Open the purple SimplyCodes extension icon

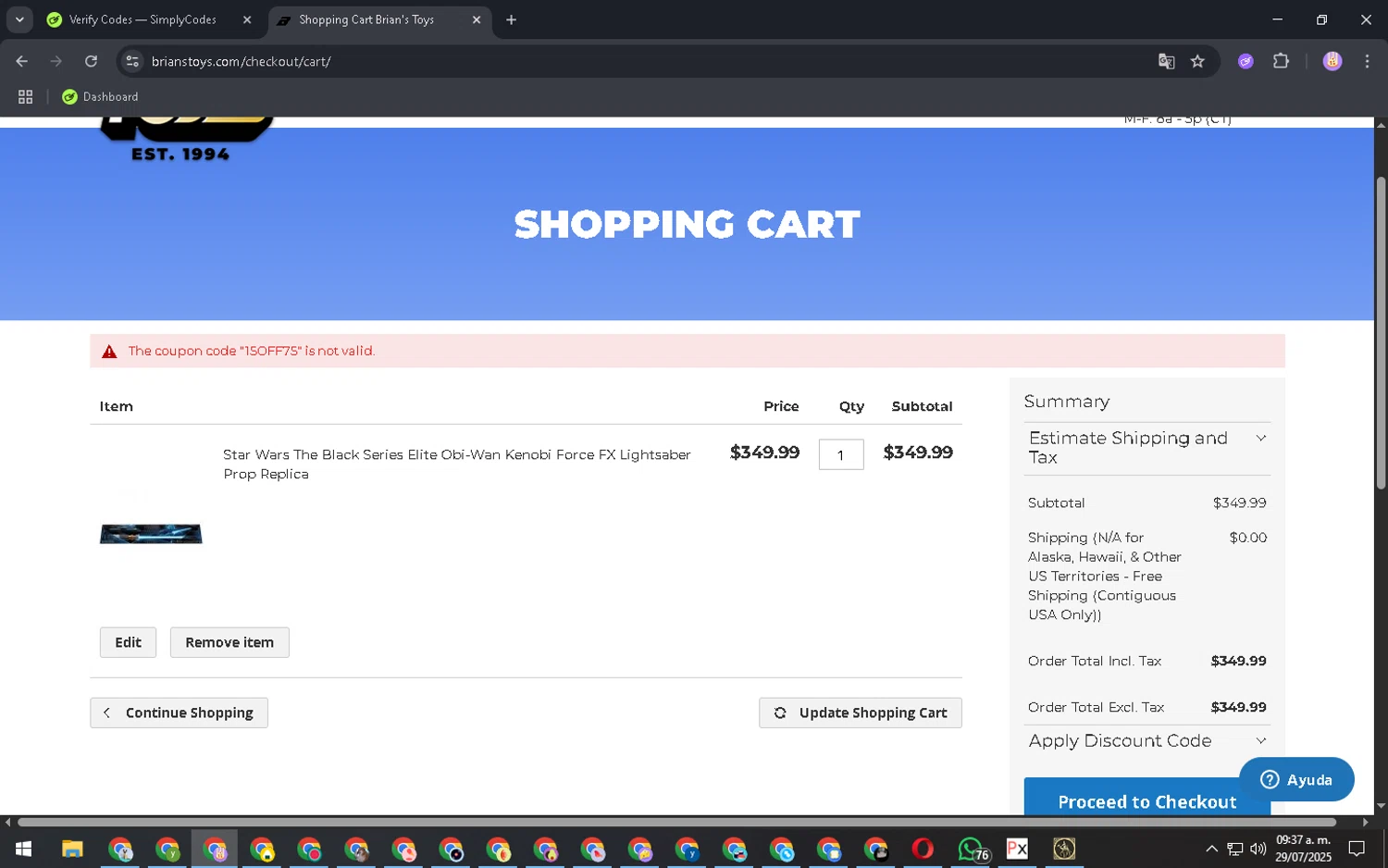click(x=1245, y=61)
